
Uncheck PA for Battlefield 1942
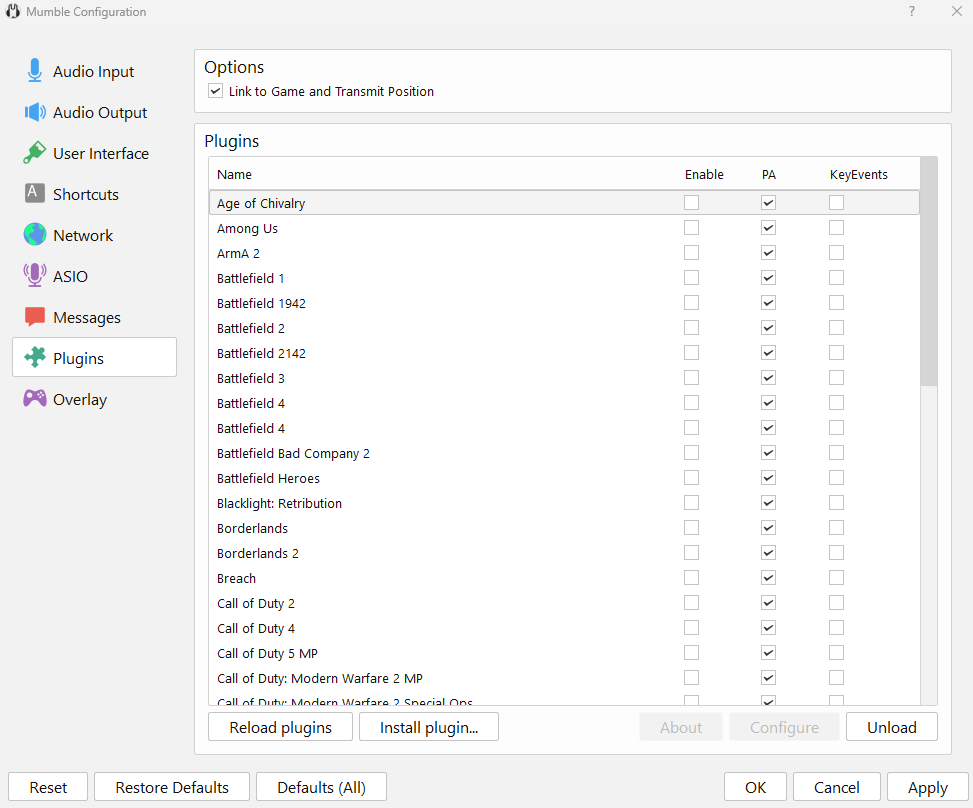tap(768, 303)
